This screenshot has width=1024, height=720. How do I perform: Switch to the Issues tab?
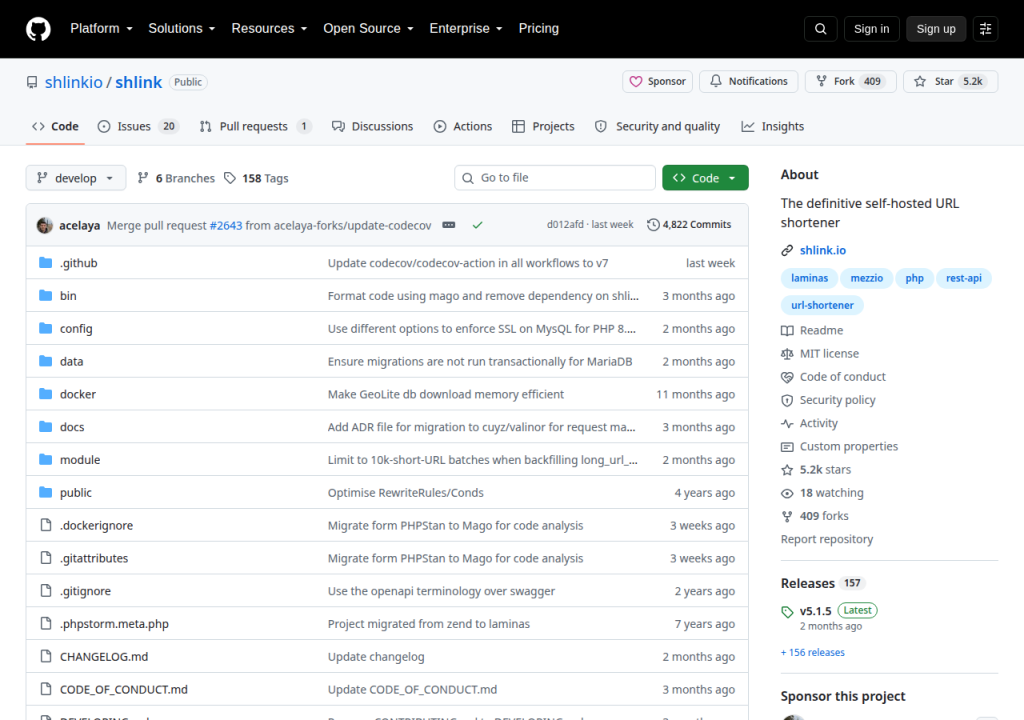click(138, 127)
